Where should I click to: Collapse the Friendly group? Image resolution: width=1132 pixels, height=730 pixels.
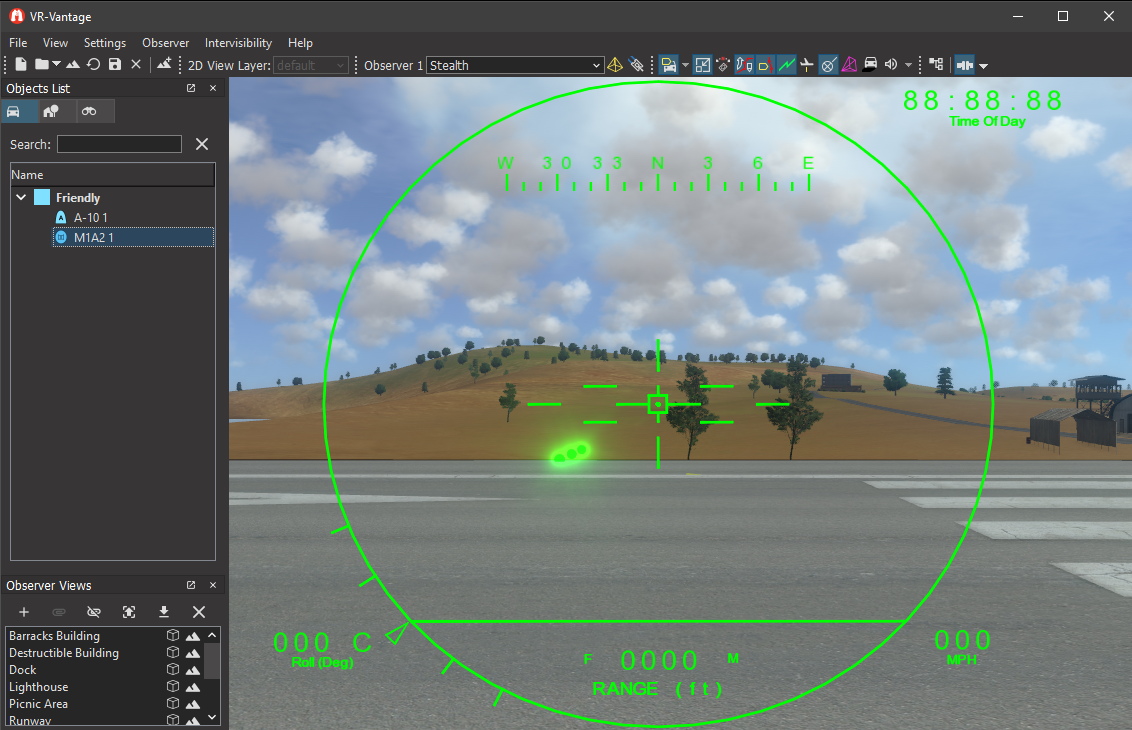(x=21, y=197)
